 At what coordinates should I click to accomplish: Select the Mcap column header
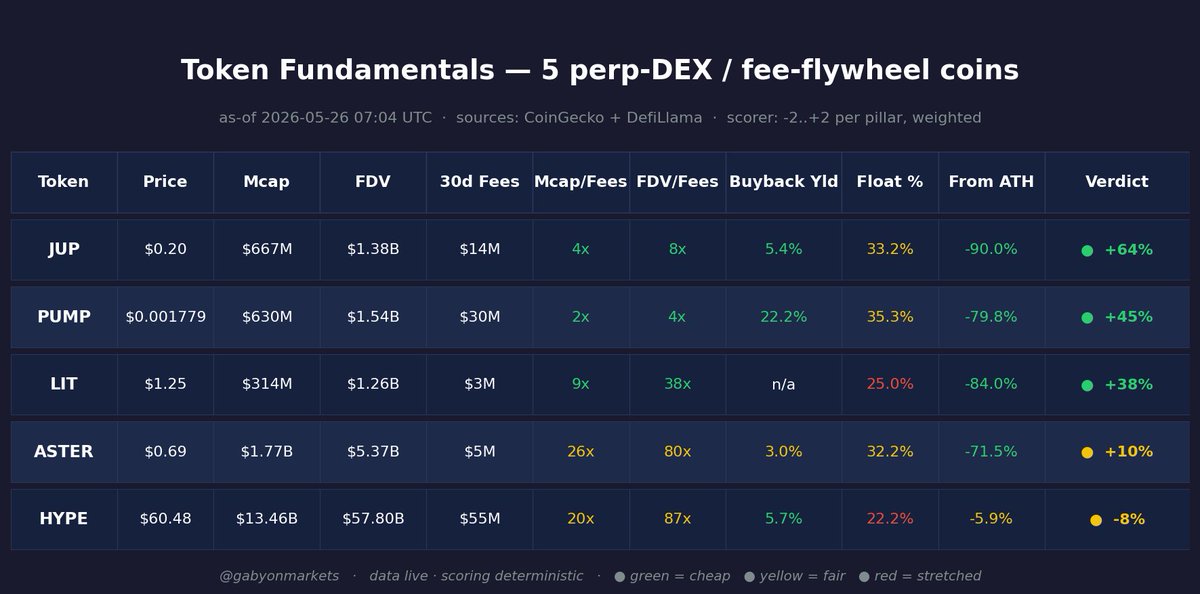[x=266, y=182]
